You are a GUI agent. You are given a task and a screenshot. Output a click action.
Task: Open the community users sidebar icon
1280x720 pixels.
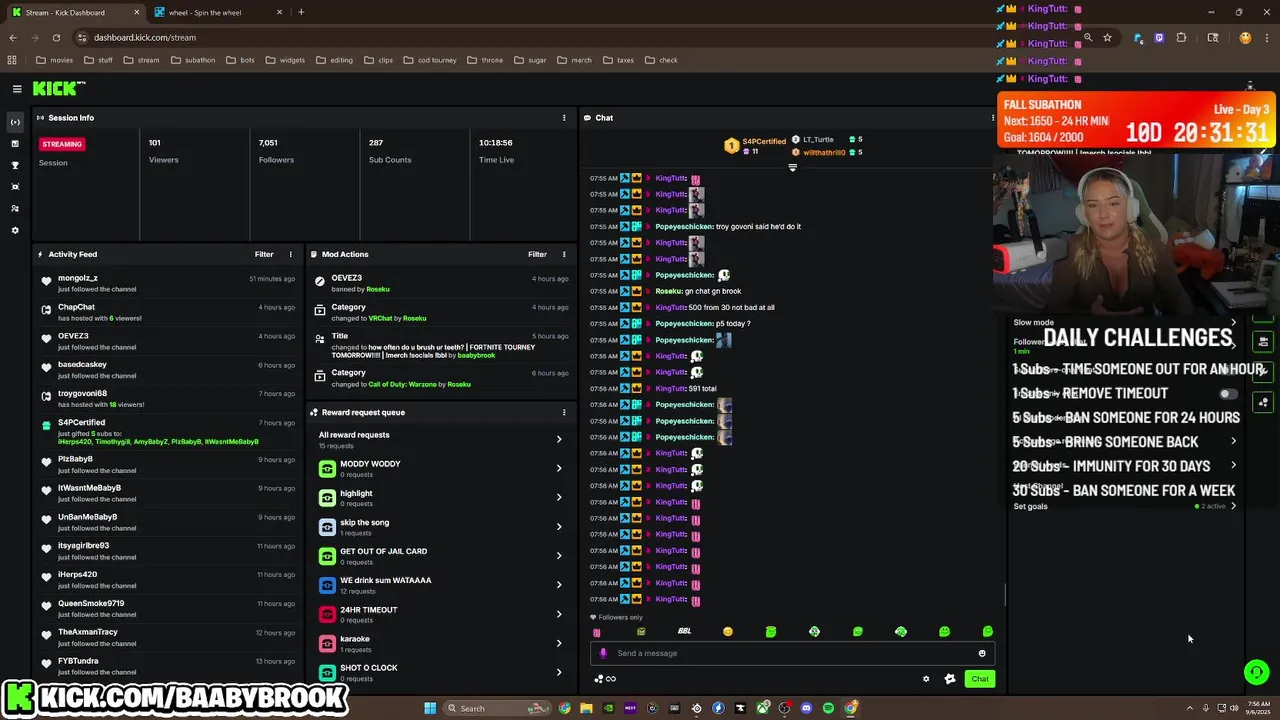tap(15, 209)
